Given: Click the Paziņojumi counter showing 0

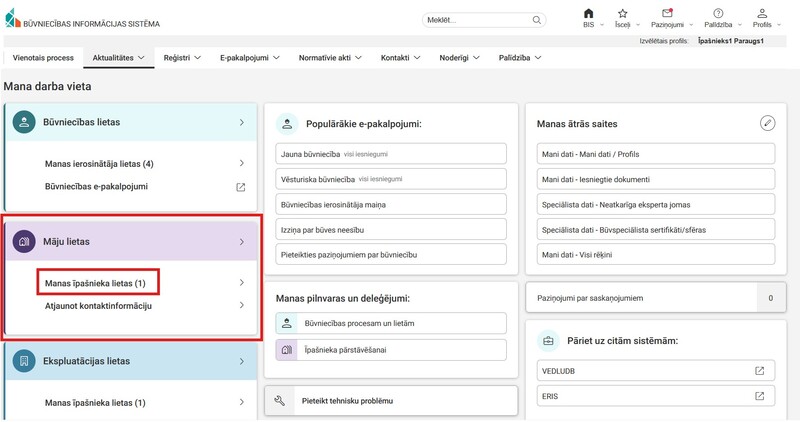Looking at the screenshot, I should tap(770, 298).
